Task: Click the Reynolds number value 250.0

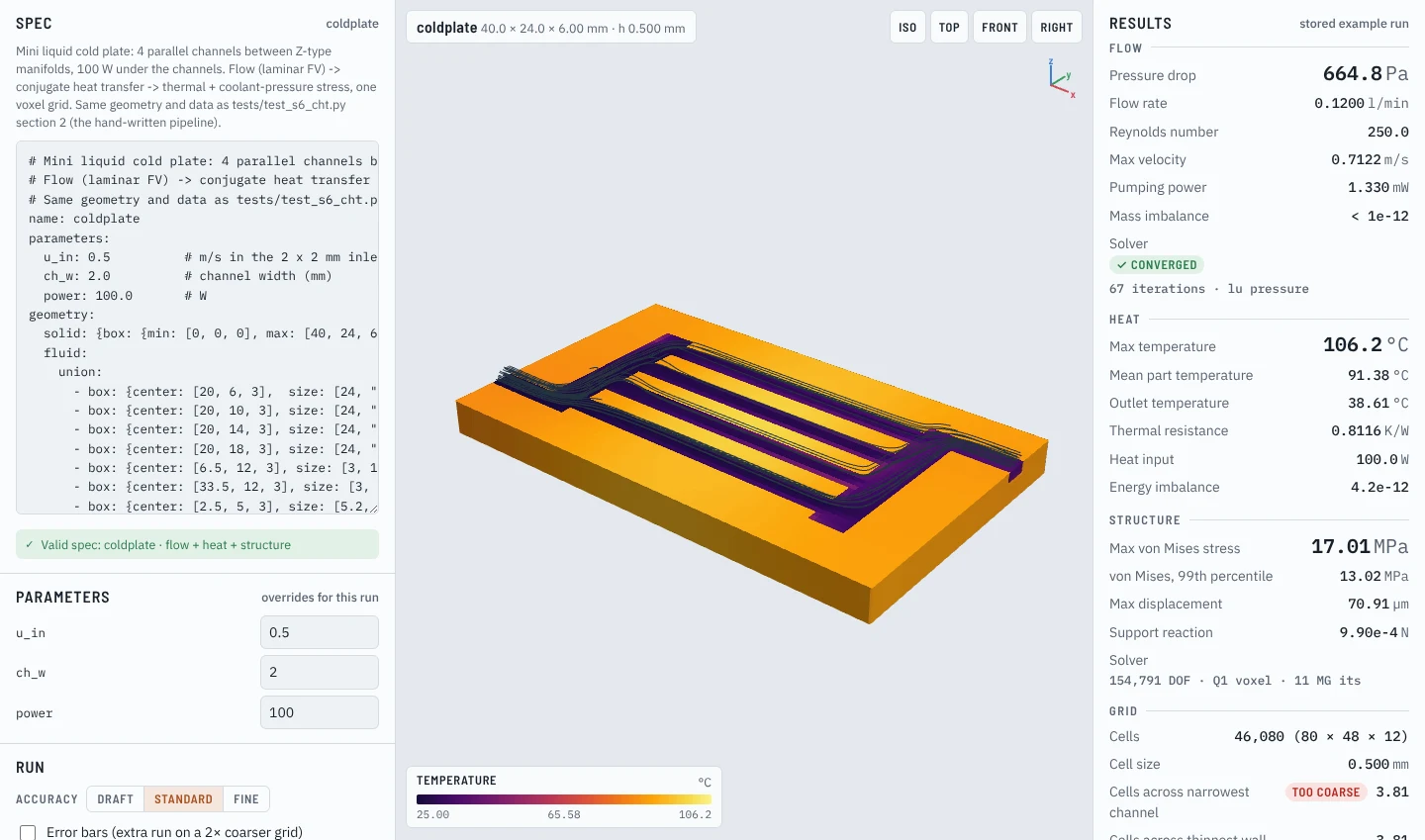Action: [1388, 132]
